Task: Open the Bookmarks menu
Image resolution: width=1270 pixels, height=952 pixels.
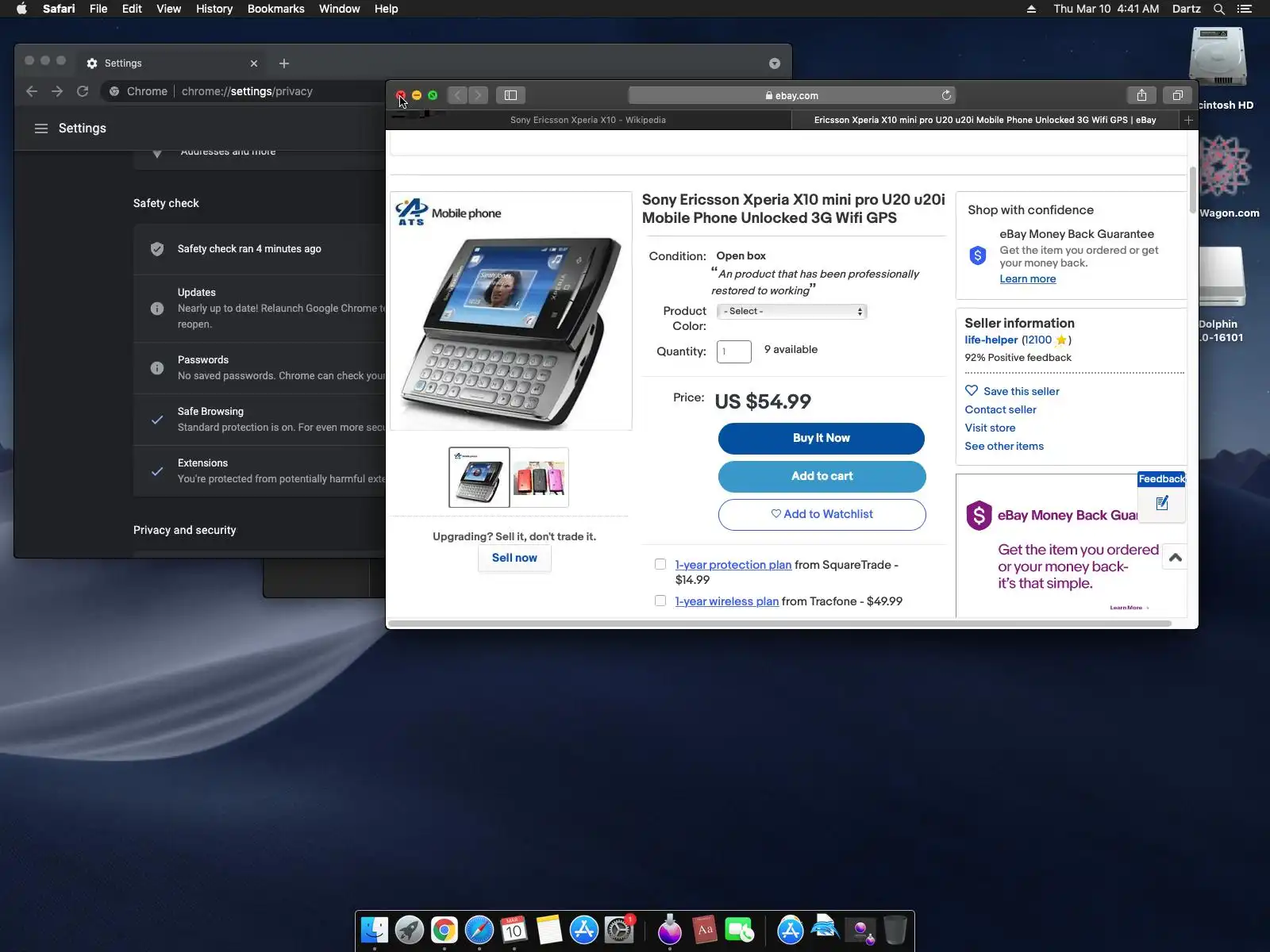Action: click(x=276, y=9)
